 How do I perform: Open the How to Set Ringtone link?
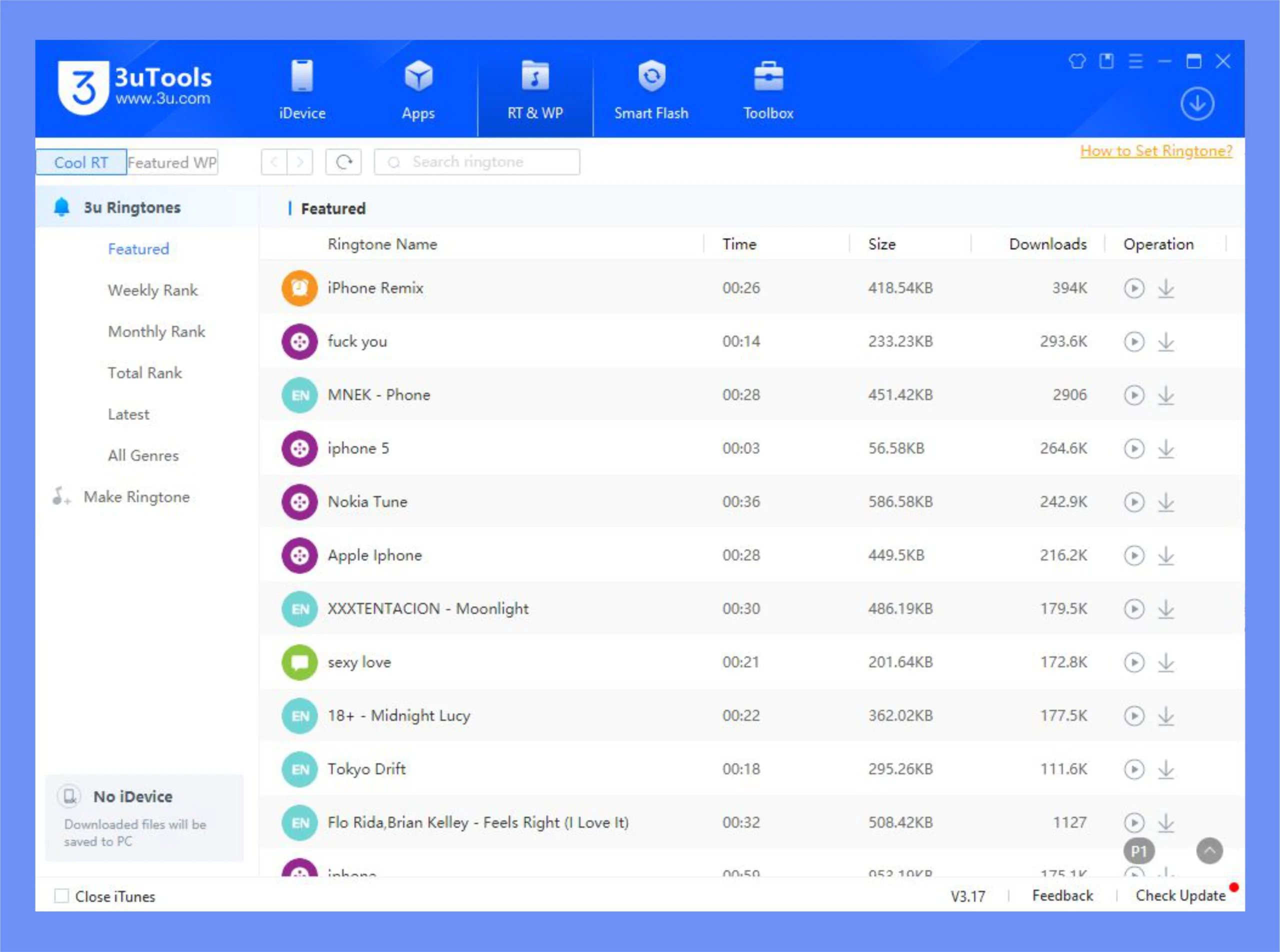1155,151
